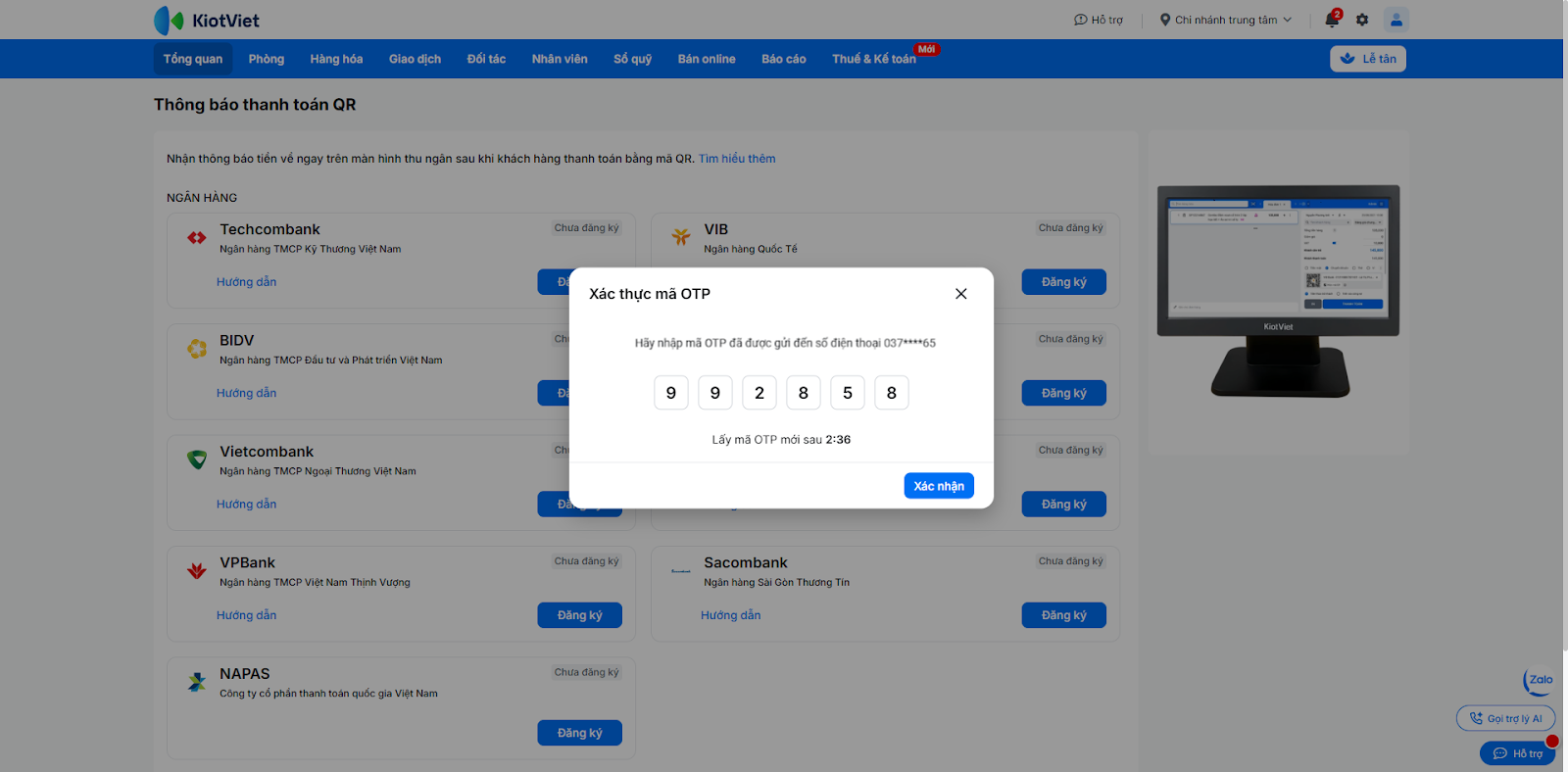1568x772 pixels.
Task: Open the Tổng quan tab
Action: click(193, 59)
